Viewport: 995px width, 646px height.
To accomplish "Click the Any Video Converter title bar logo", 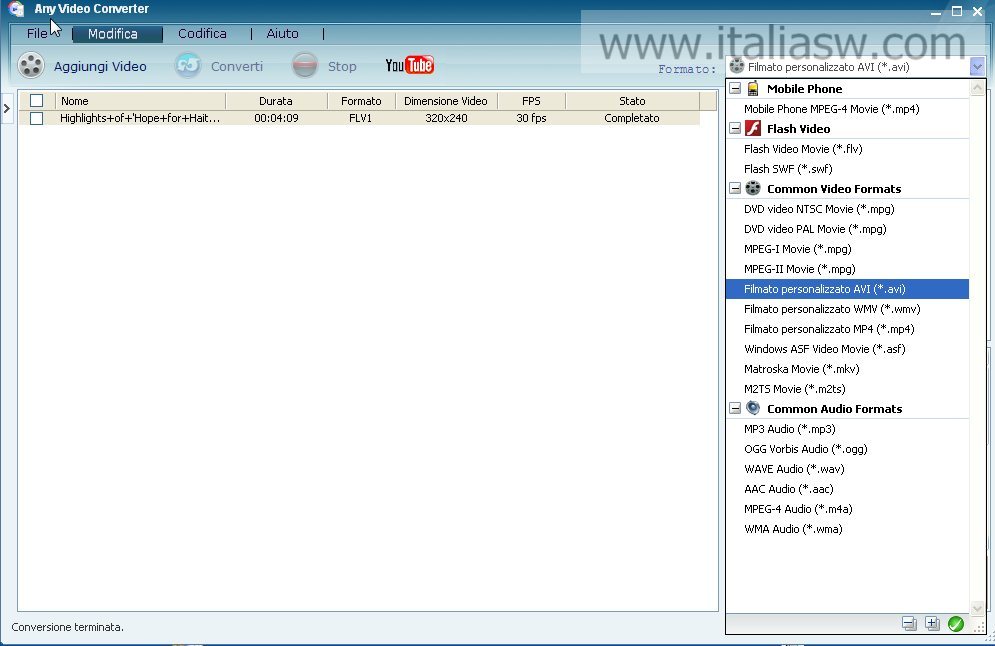I will pos(16,9).
